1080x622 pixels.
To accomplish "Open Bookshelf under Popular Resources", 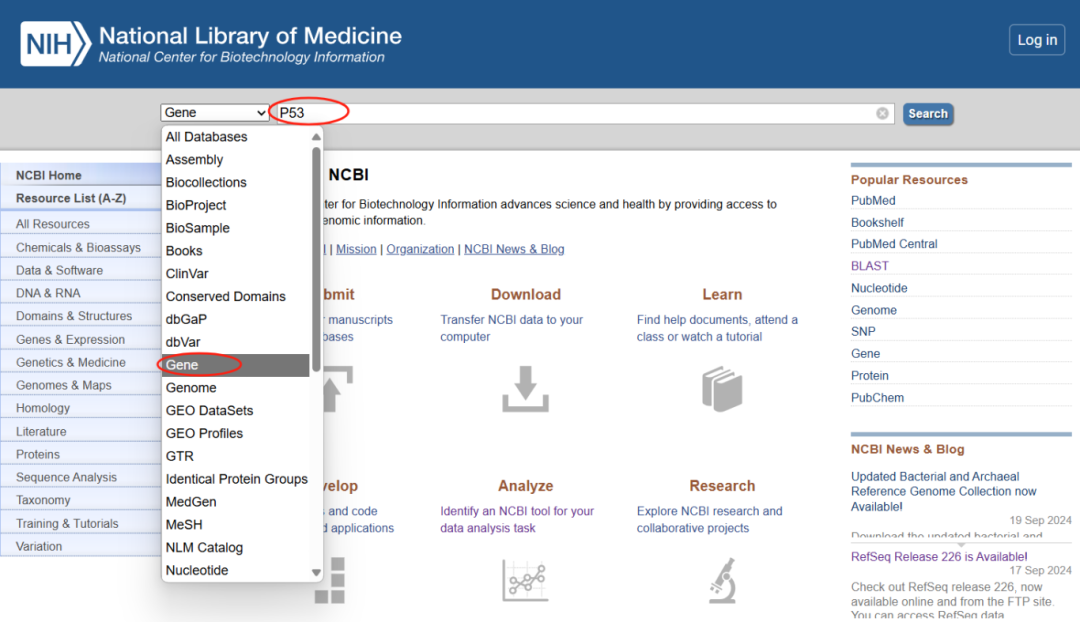I will (x=878, y=222).
